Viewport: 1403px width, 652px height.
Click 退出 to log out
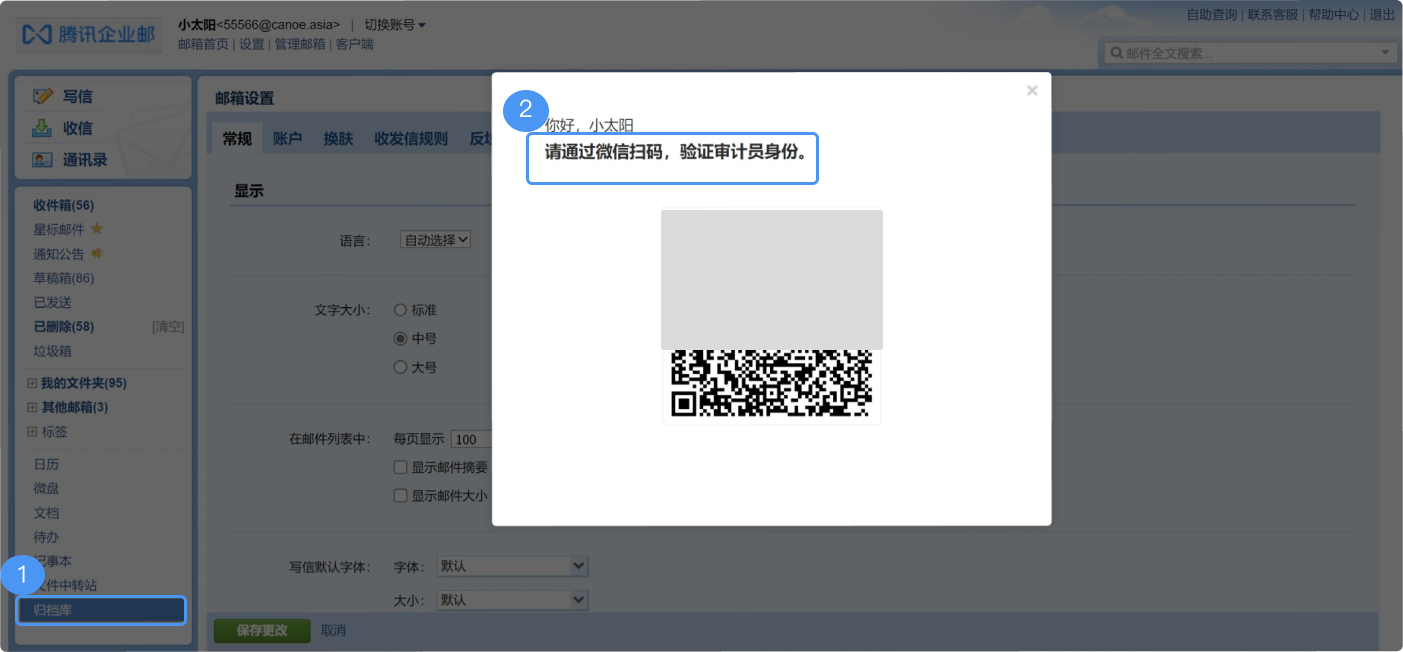tap(1382, 14)
